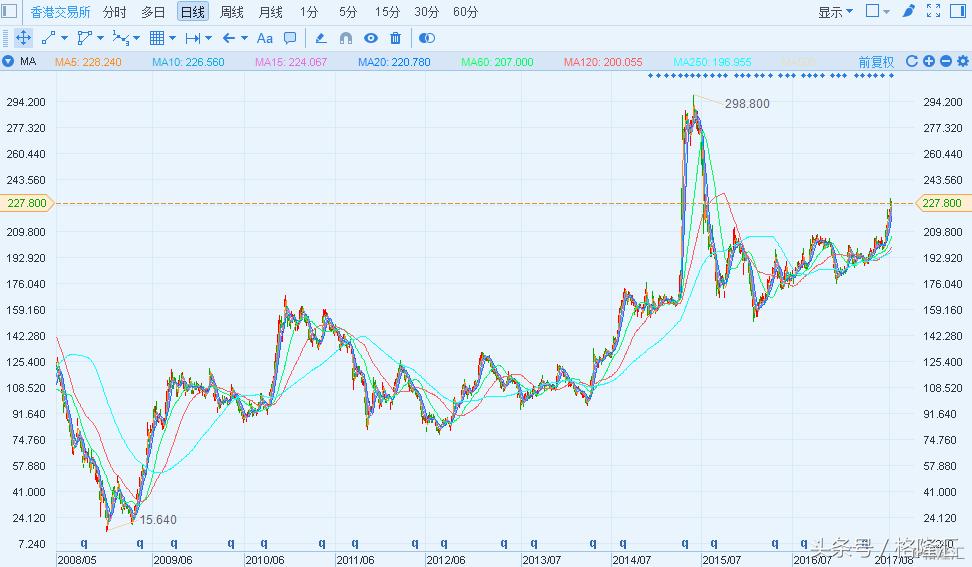Zoom in chart with plus button

[928, 62]
